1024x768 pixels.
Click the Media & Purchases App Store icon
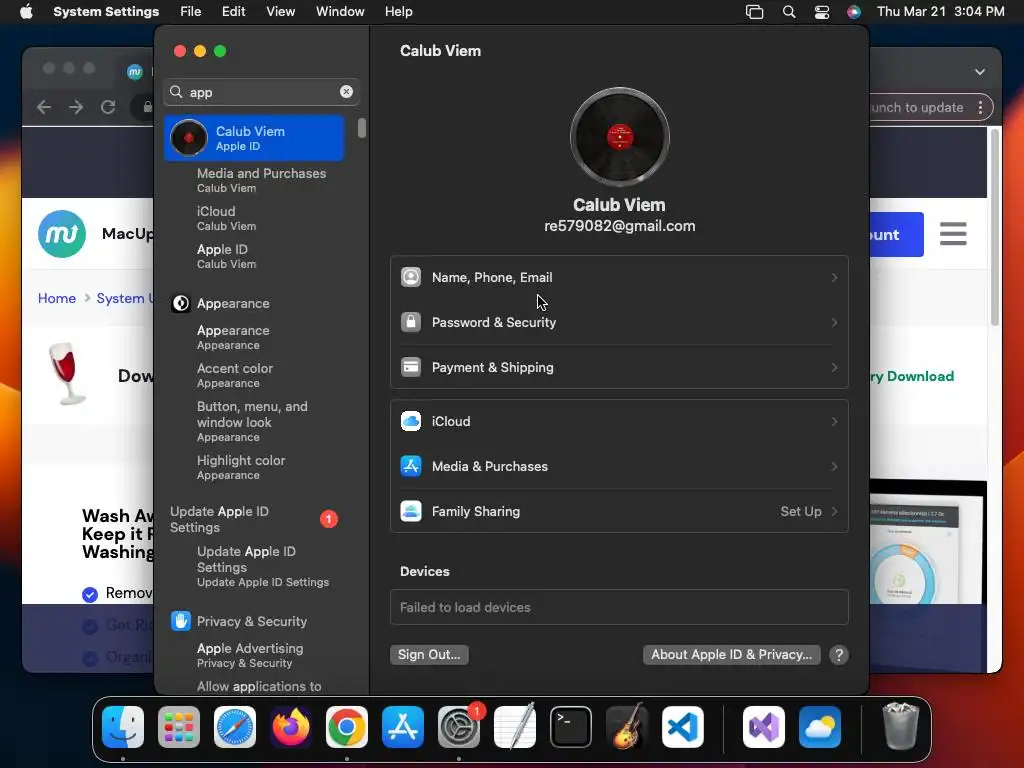[411, 466]
